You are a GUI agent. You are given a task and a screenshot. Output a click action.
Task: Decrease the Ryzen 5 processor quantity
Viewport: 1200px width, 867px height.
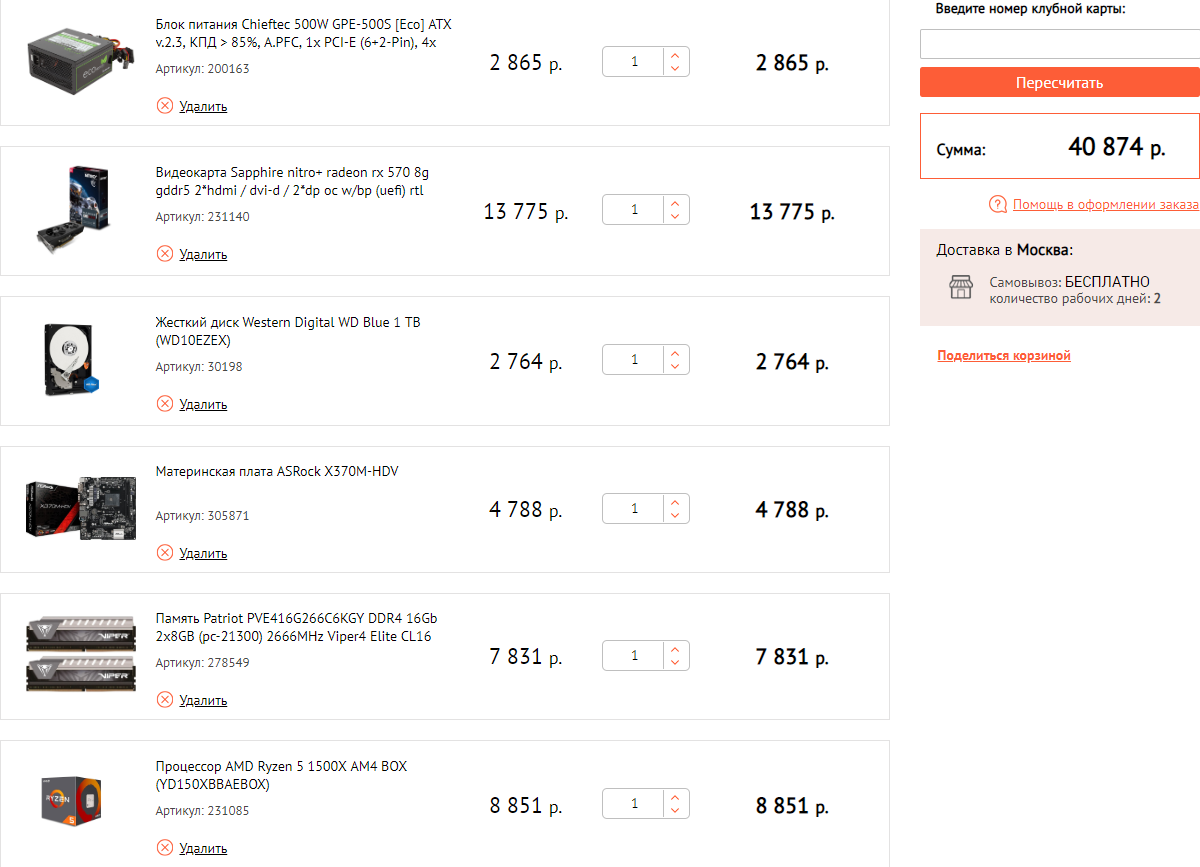click(x=675, y=811)
